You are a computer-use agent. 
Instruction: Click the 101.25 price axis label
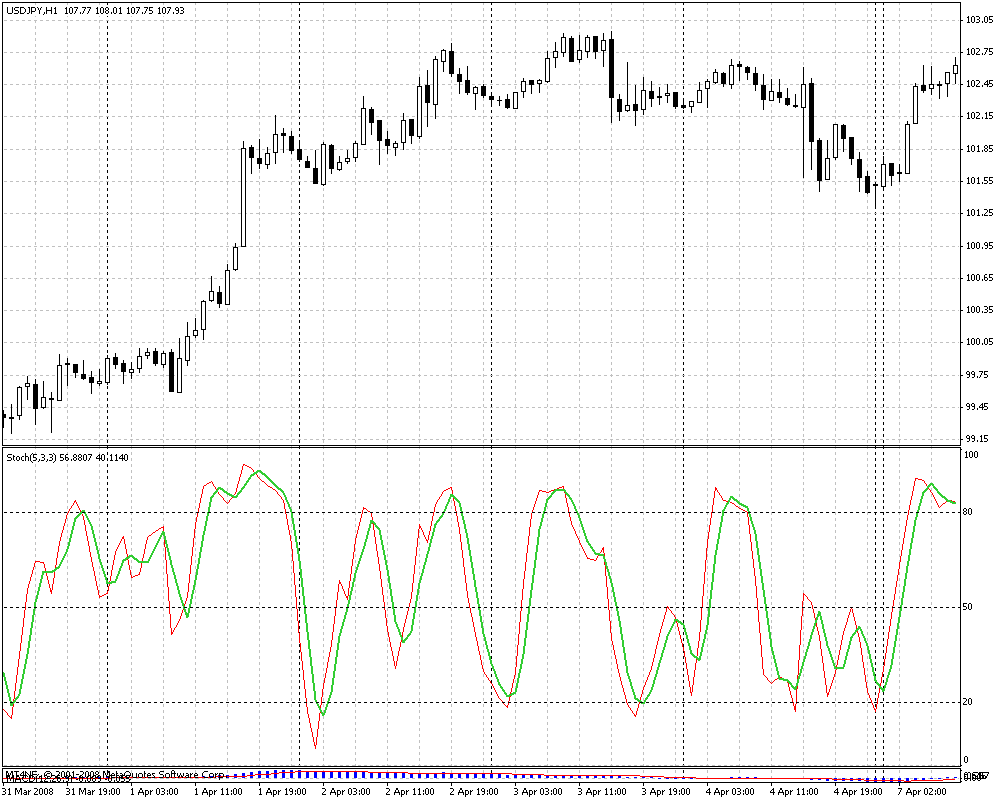click(978, 213)
